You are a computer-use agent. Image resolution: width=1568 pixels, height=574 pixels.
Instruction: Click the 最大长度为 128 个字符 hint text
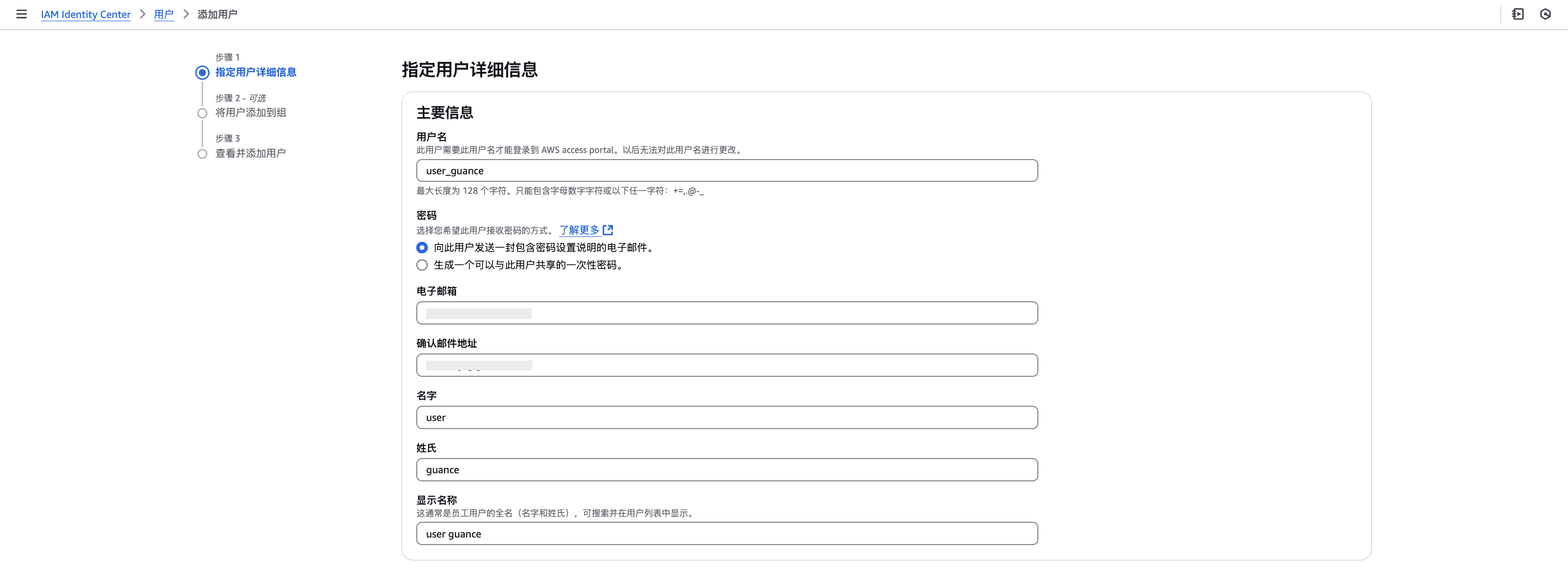[560, 191]
